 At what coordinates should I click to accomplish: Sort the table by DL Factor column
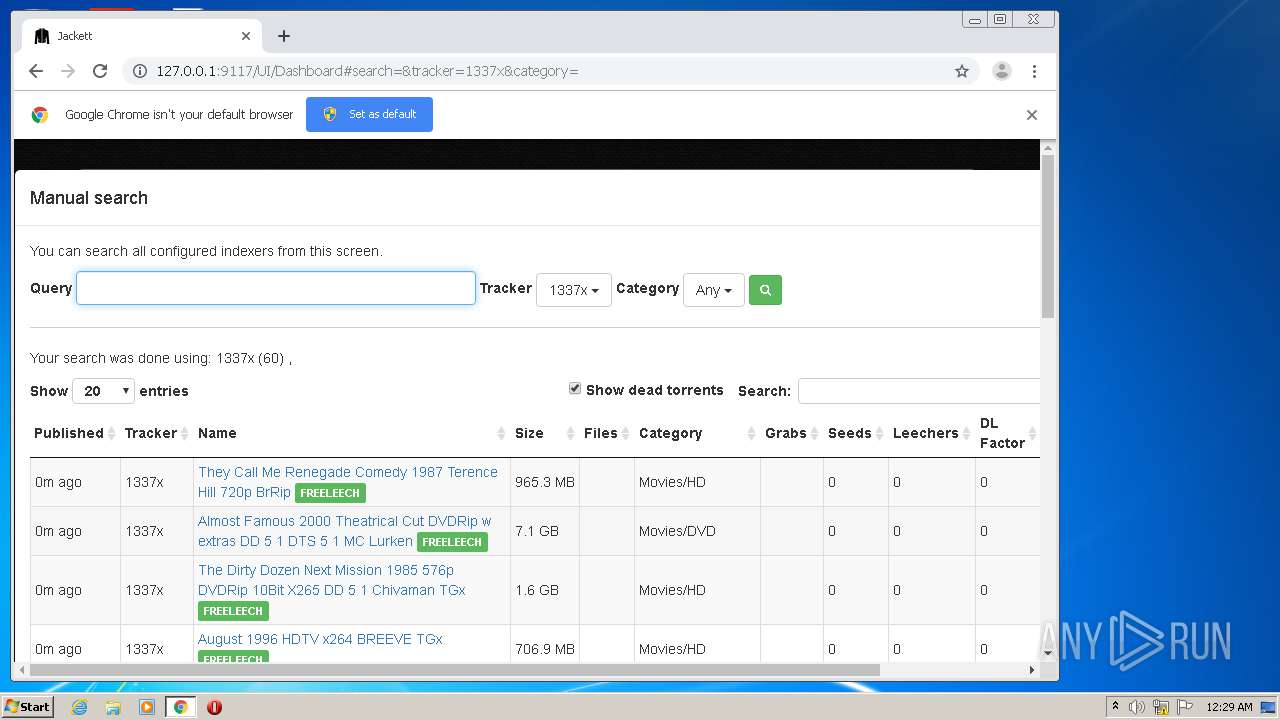point(1008,433)
